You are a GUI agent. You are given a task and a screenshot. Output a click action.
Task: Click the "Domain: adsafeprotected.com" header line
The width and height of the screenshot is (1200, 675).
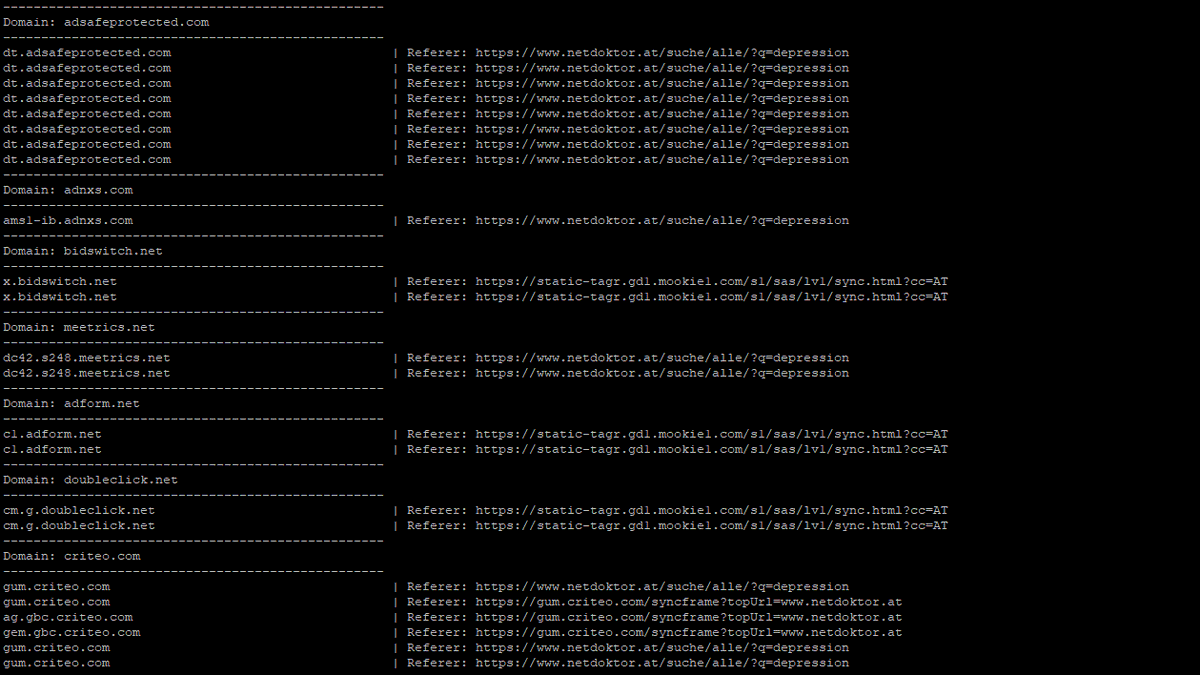106,22
